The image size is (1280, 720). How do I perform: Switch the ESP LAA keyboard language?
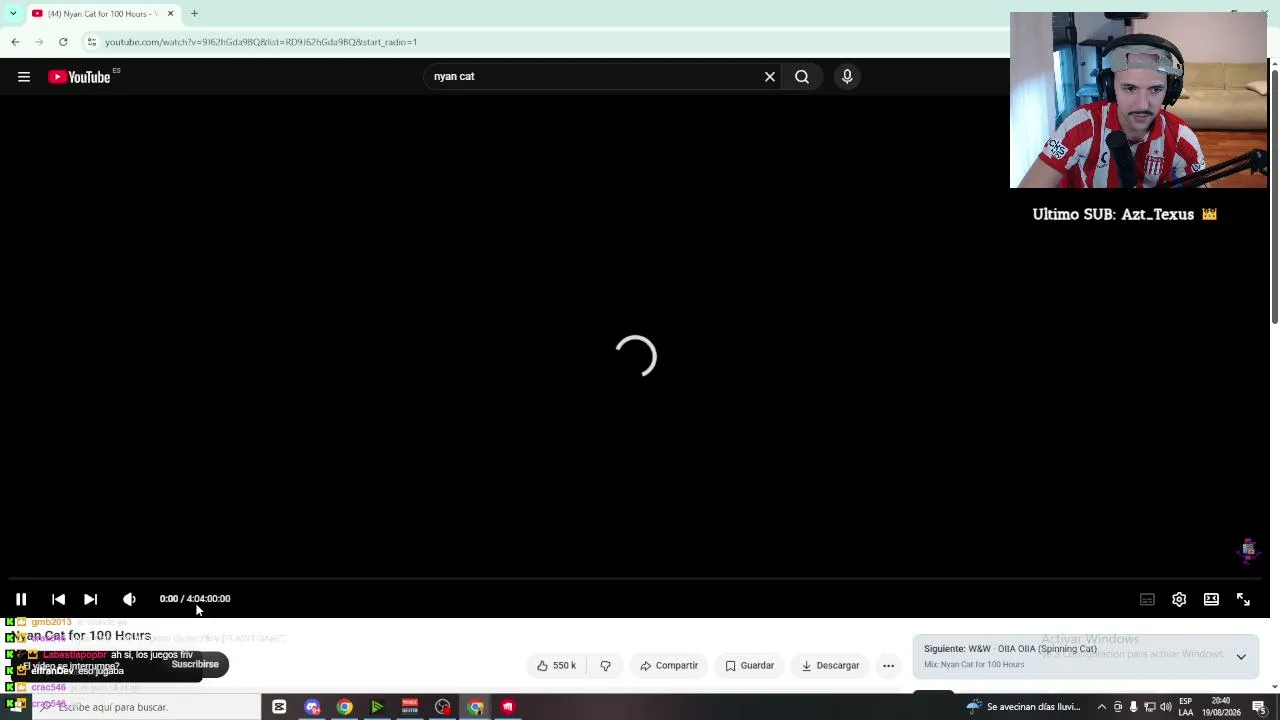point(1186,707)
